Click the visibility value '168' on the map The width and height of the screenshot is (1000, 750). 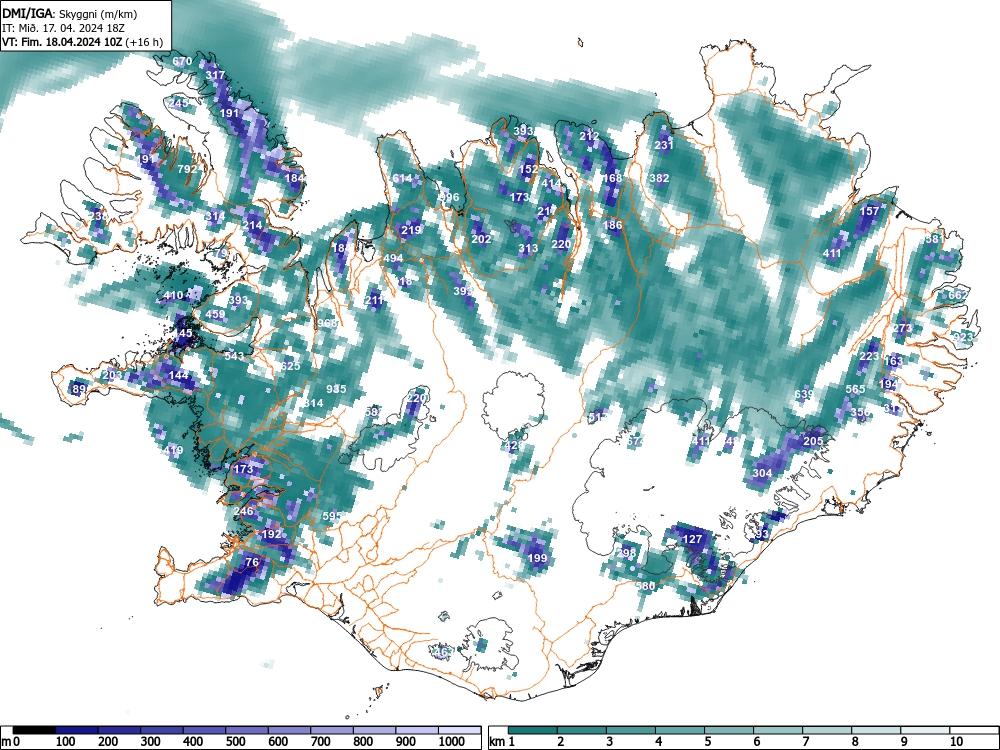tap(612, 179)
